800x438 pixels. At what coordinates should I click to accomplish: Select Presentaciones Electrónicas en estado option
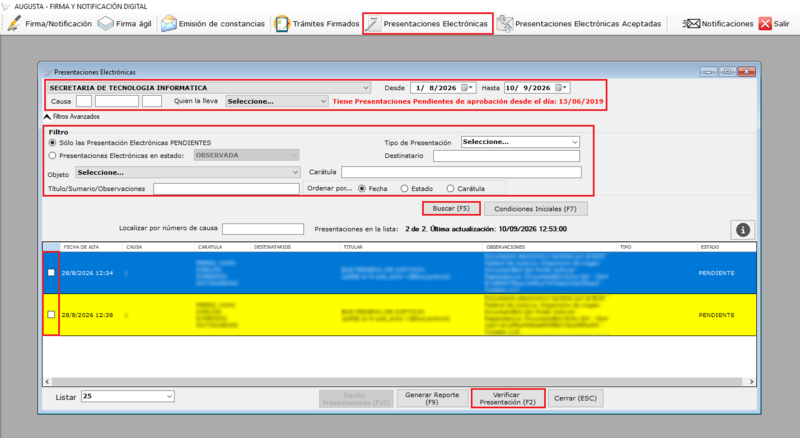click(52, 155)
